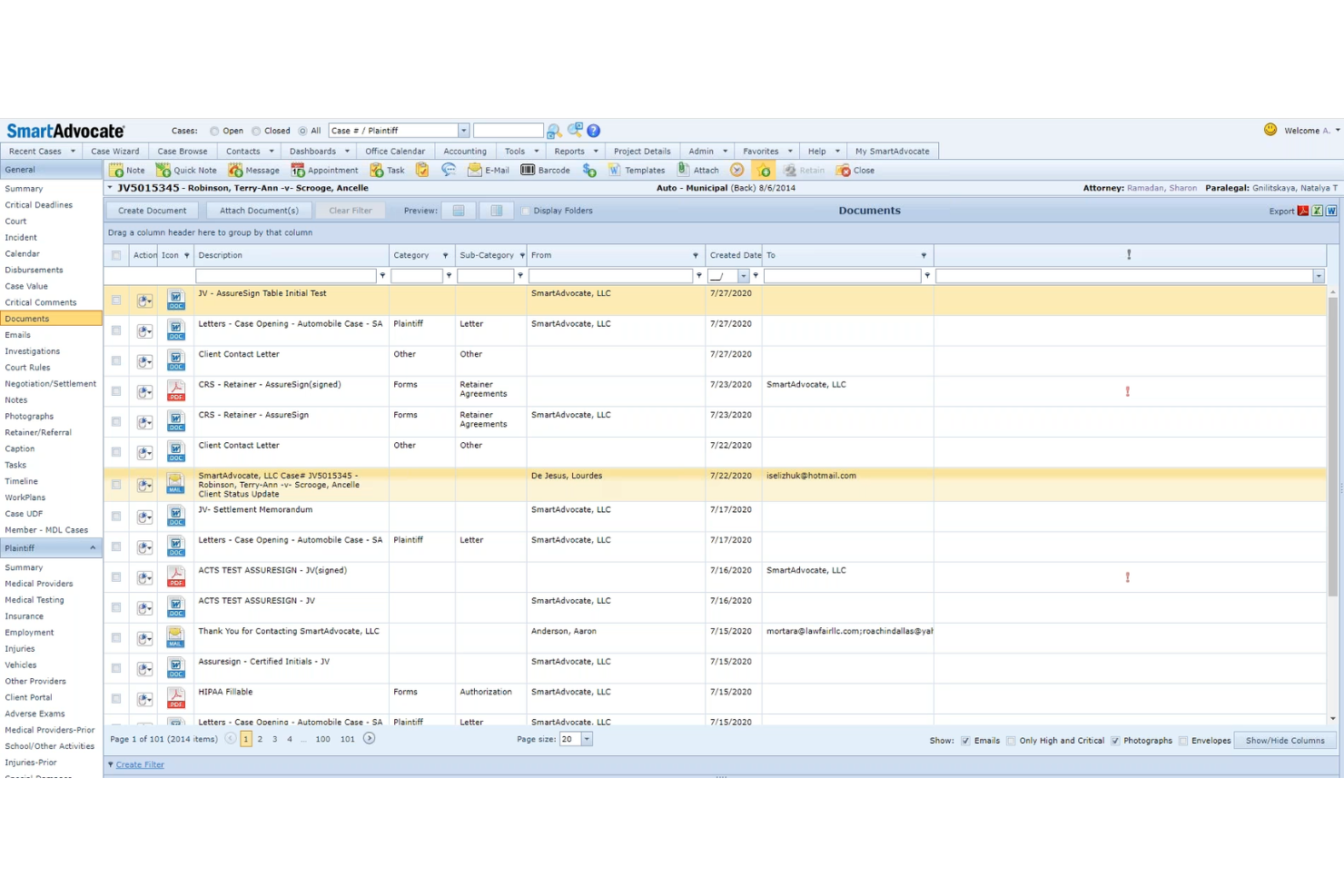Open Sub-Category column header dropdown
This screenshot has width=1344, height=896.
[522, 255]
